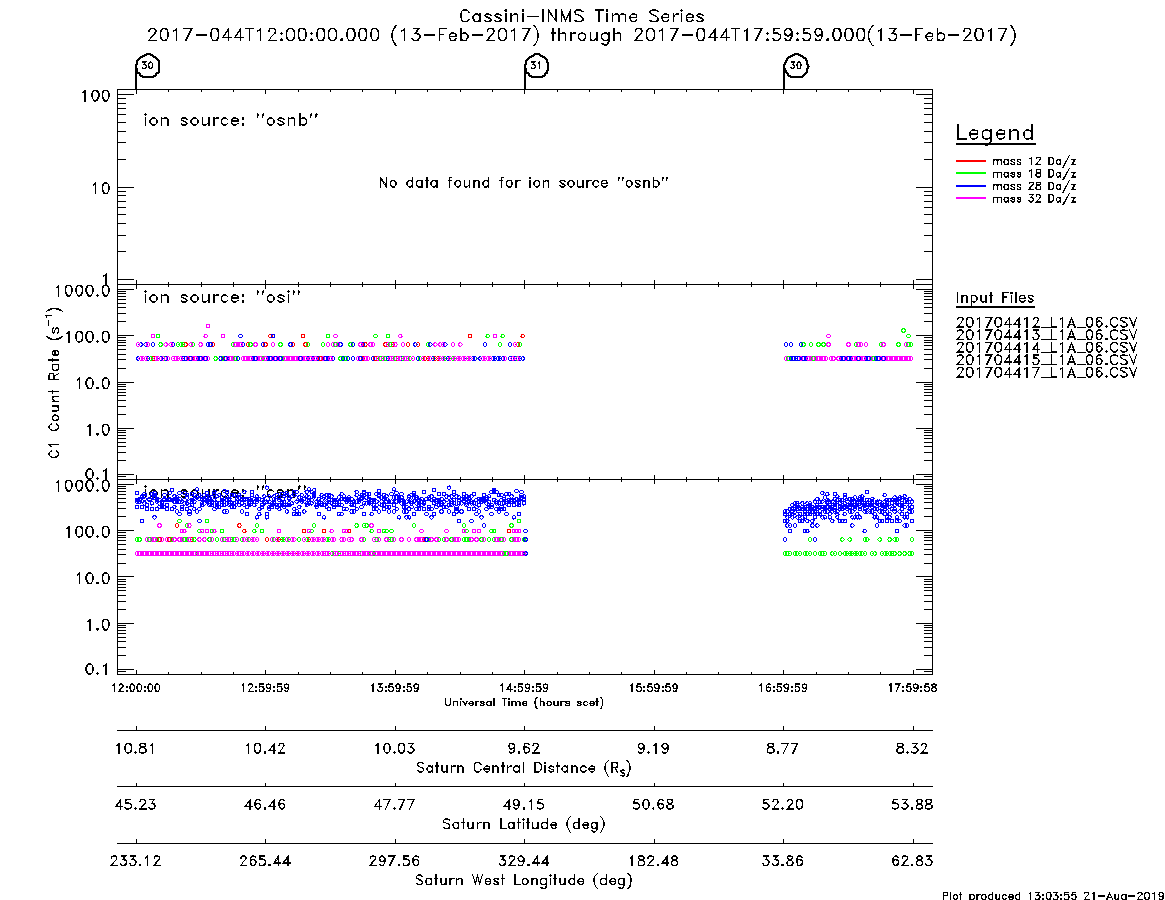Click the 15:59:59 time tick label
Viewport: 1165px width, 900px height.
click(654, 688)
